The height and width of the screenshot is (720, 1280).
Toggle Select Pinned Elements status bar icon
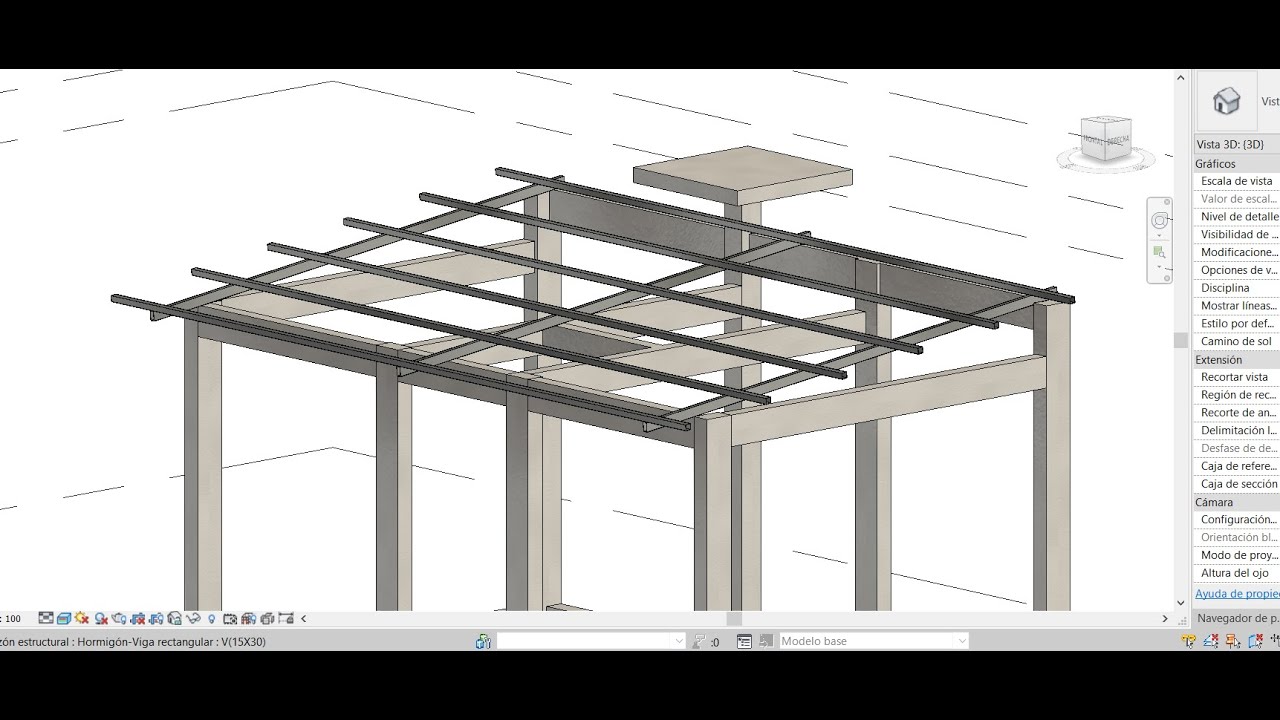(1233, 641)
